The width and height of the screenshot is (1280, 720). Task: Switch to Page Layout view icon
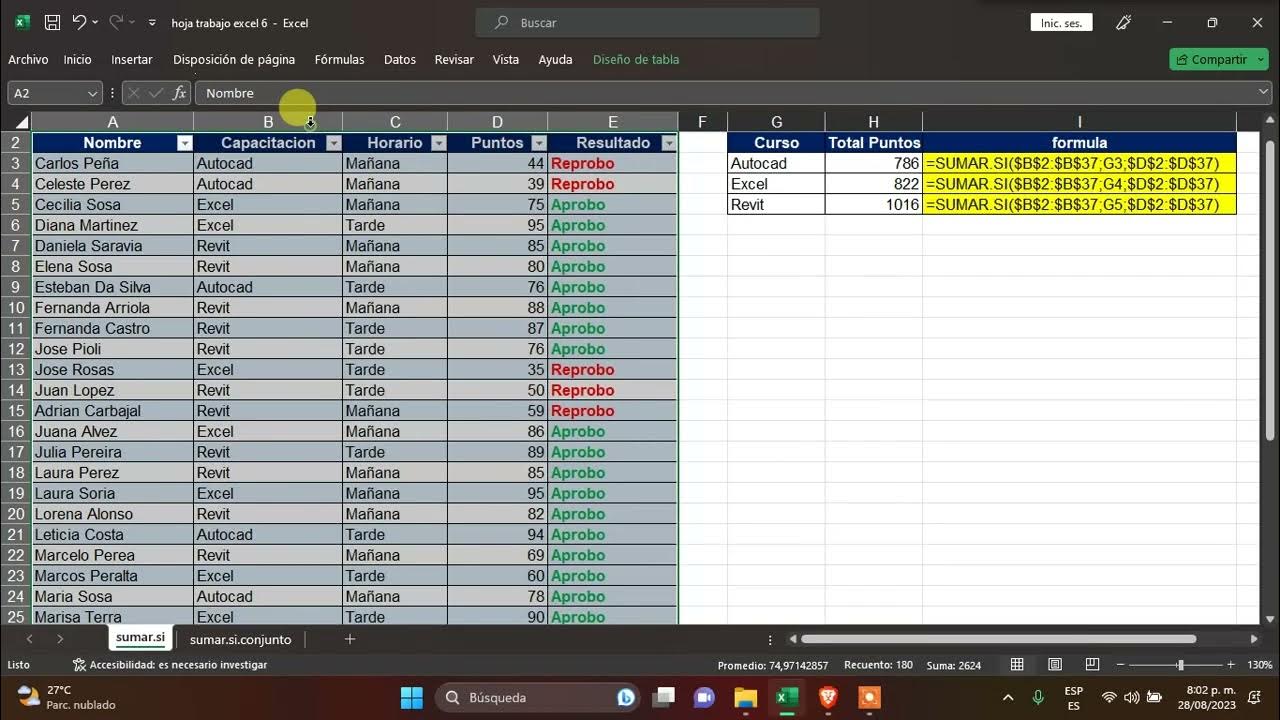pos(1054,665)
